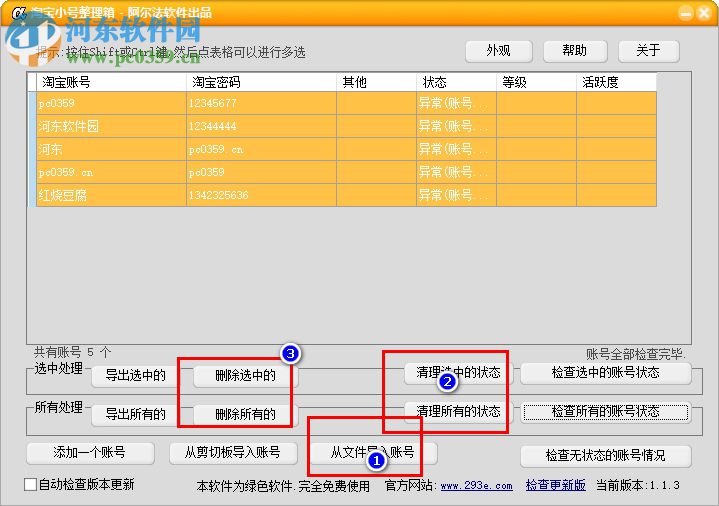Click 清理所有的状态 button

point(458,411)
